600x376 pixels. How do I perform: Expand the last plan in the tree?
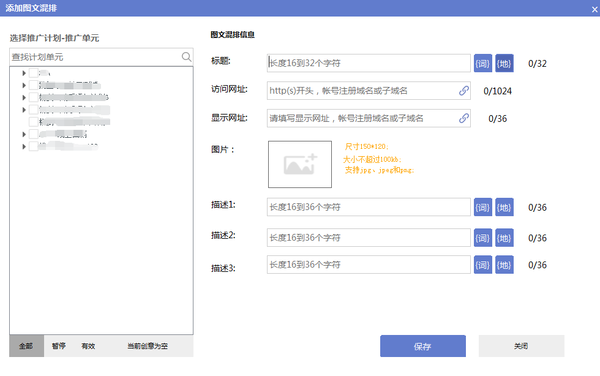(x=24, y=146)
